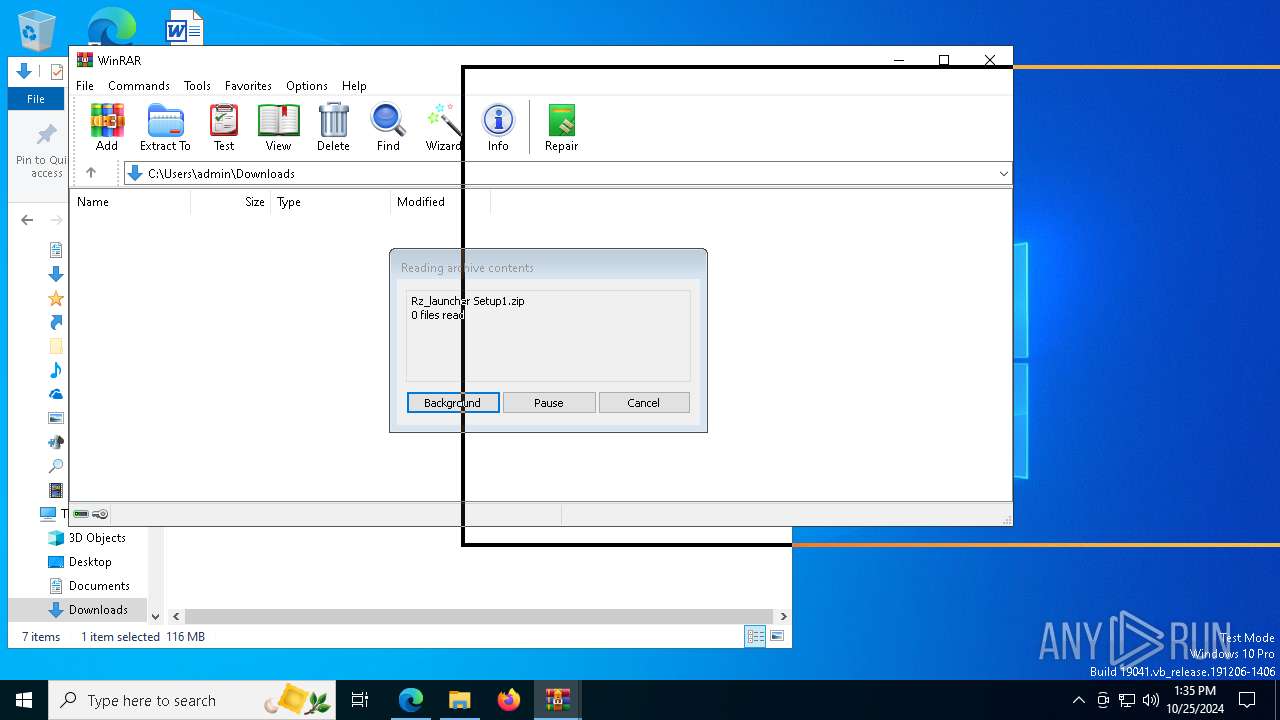Click the Background button in the dialog
1280x720 pixels.
453,403
